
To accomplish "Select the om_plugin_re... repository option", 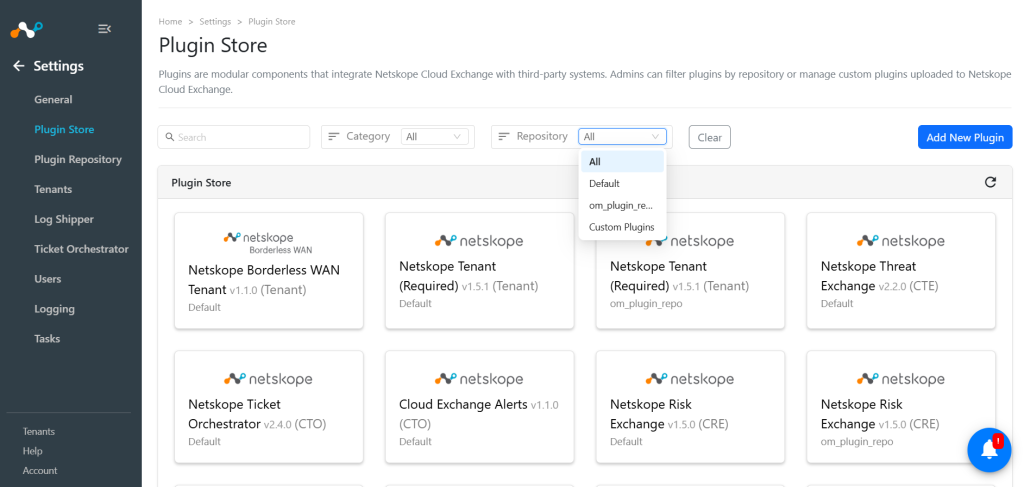I will click(622, 206).
